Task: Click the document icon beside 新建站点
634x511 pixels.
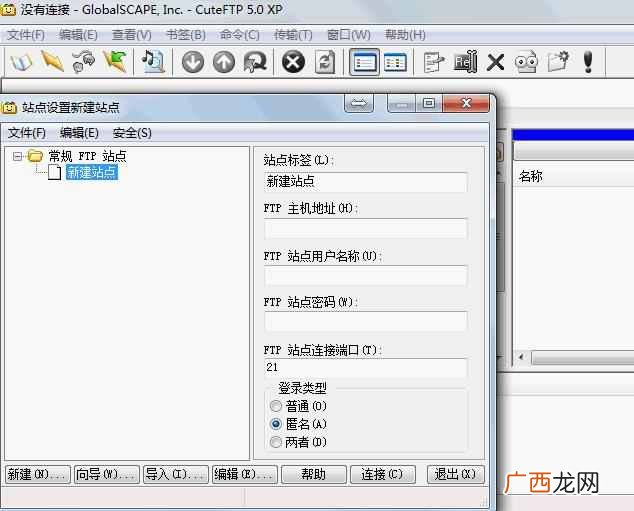Action: tap(54, 172)
